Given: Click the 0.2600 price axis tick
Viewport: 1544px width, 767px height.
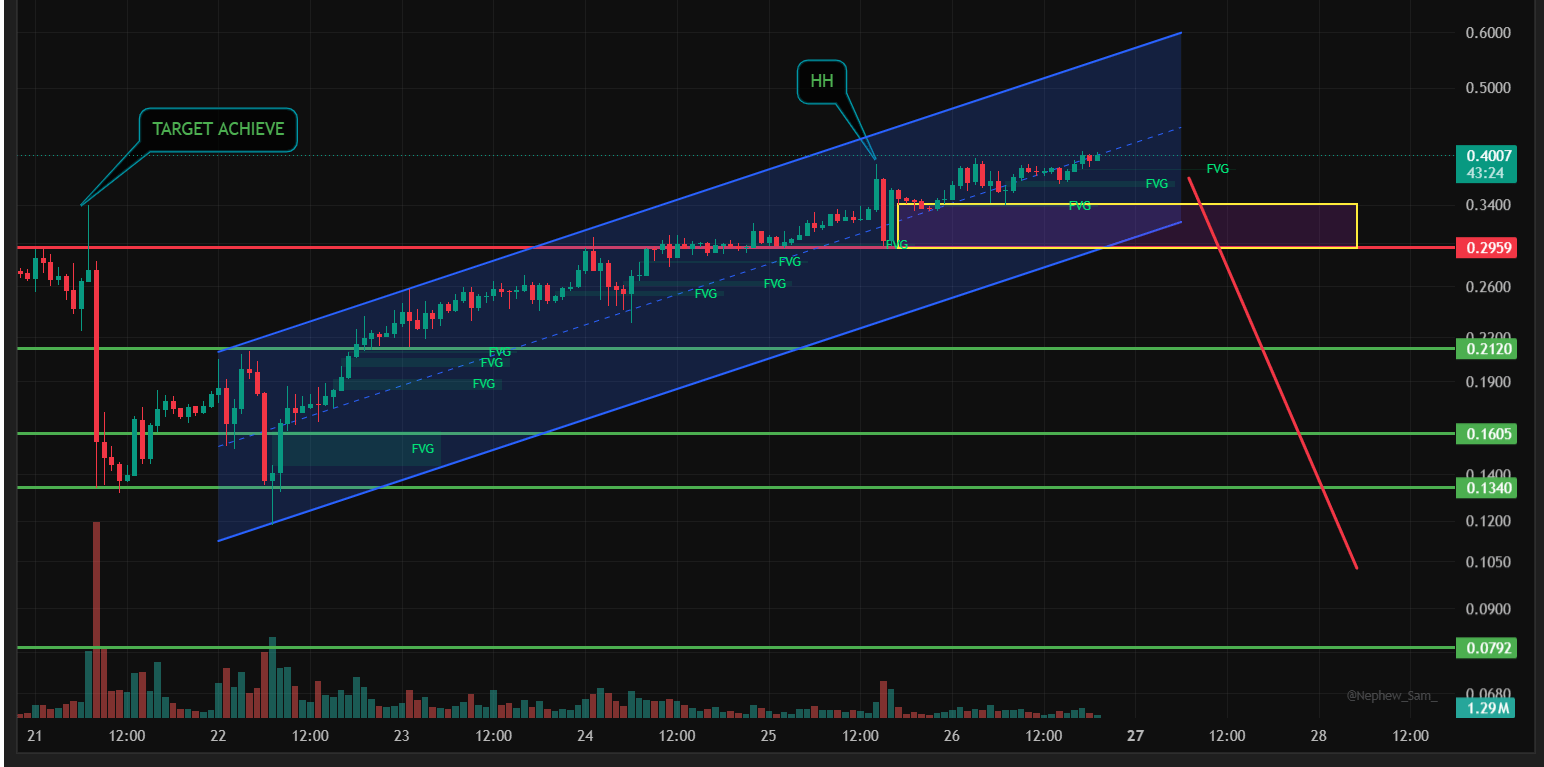Looking at the screenshot, I should tap(1487, 288).
